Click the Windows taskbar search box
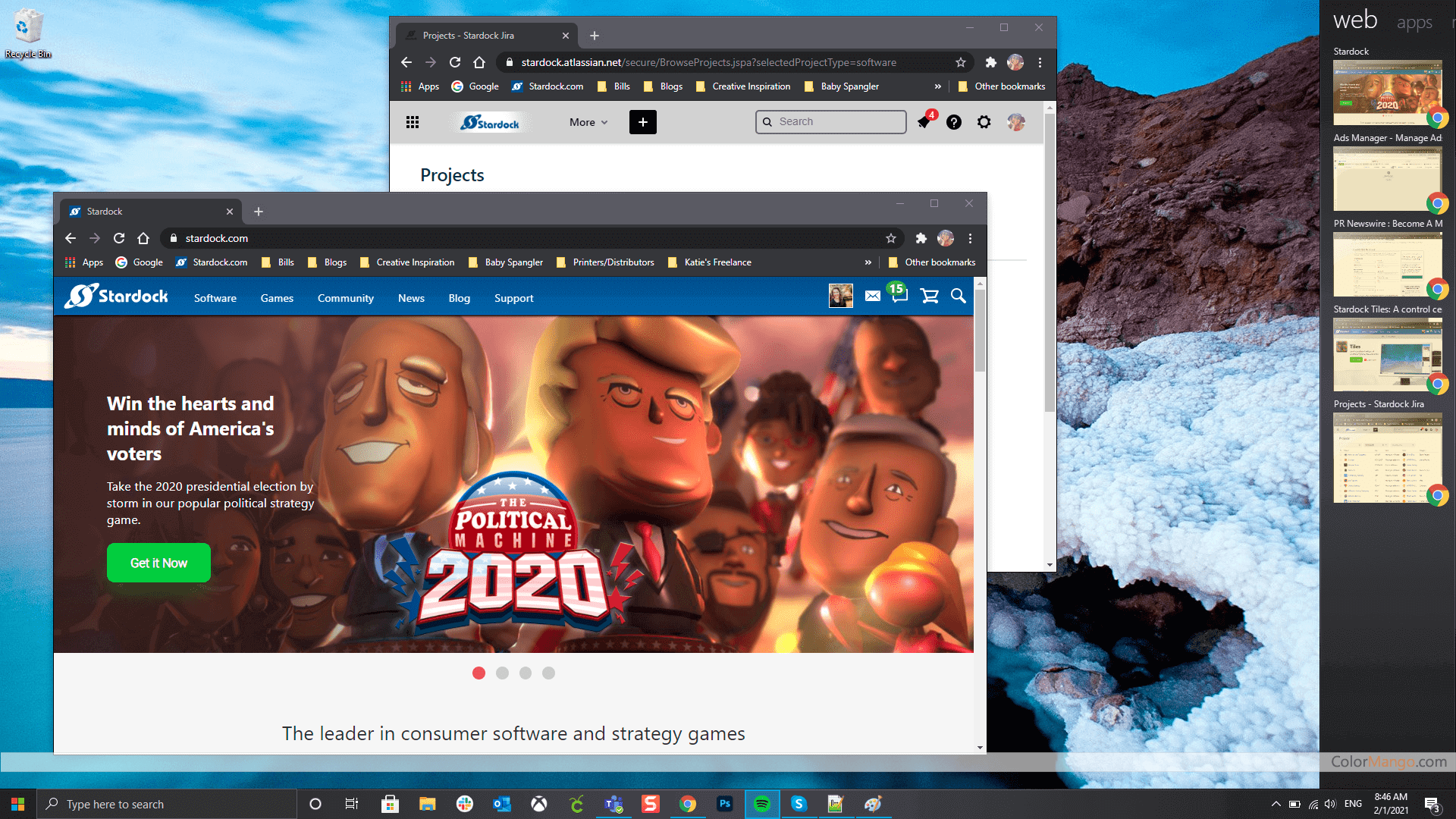 coord(166,804)
